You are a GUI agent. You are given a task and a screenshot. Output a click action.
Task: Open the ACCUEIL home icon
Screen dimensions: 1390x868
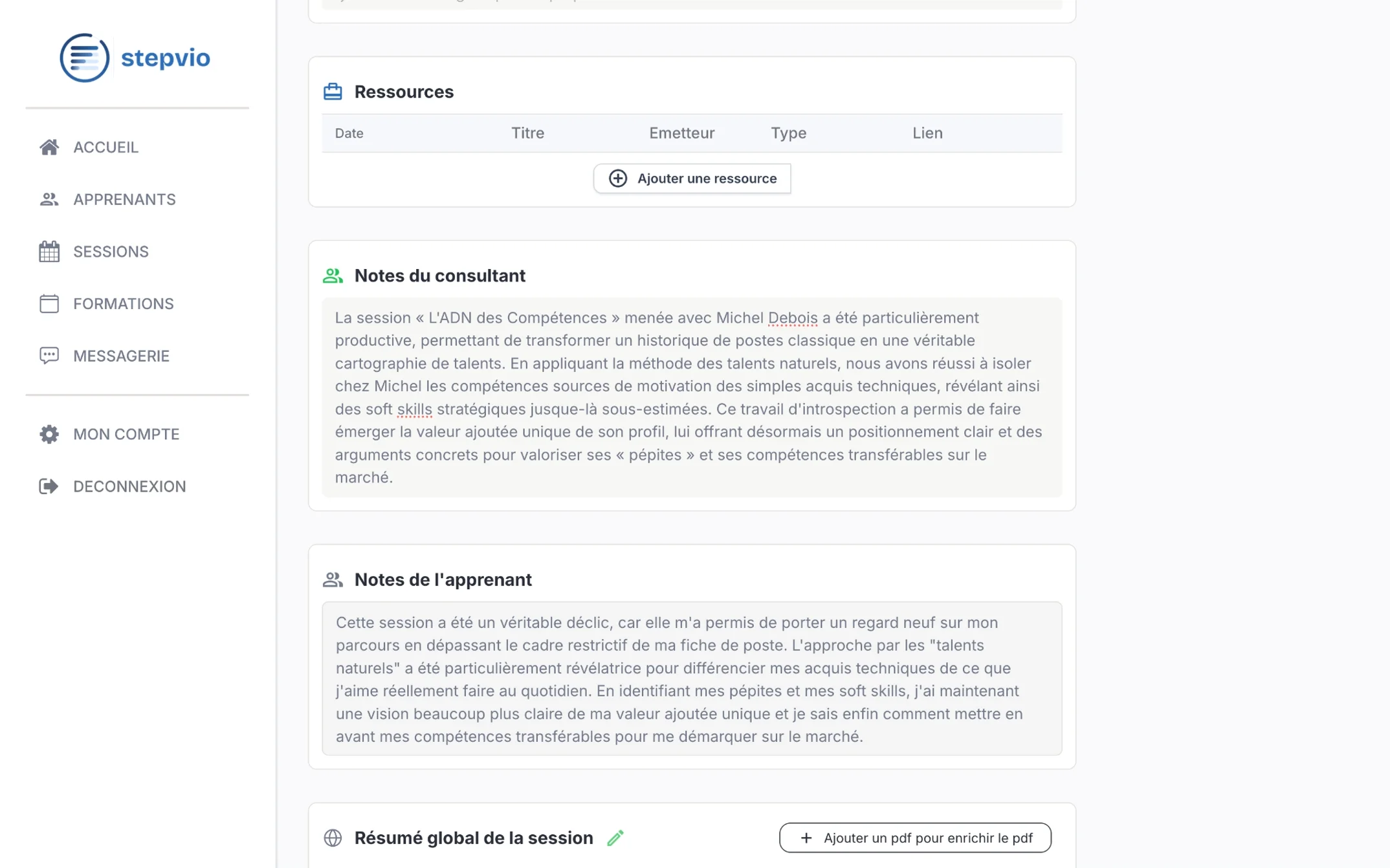click(49, 147)
